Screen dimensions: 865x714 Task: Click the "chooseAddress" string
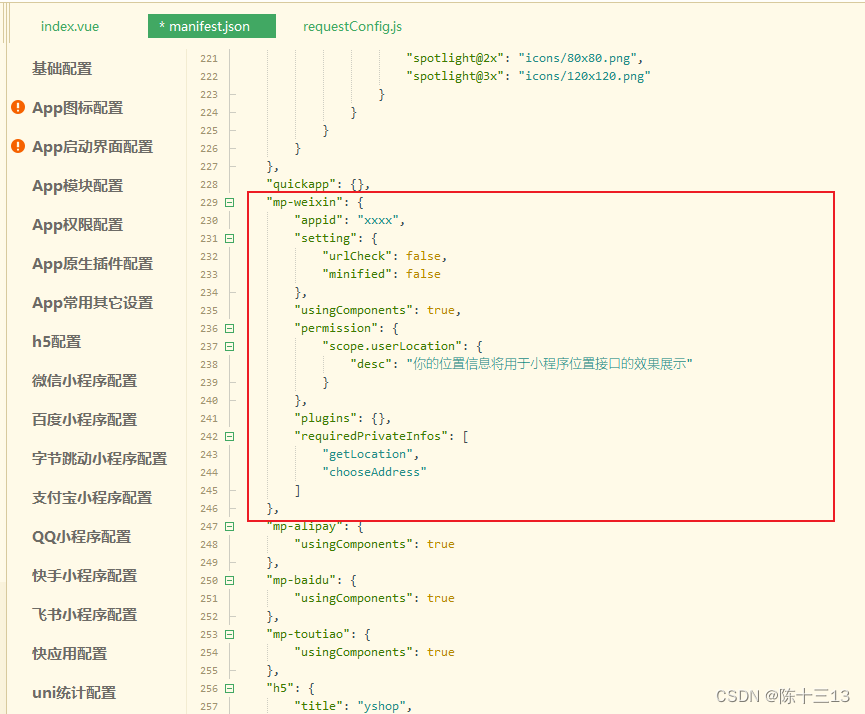[375, 472]
